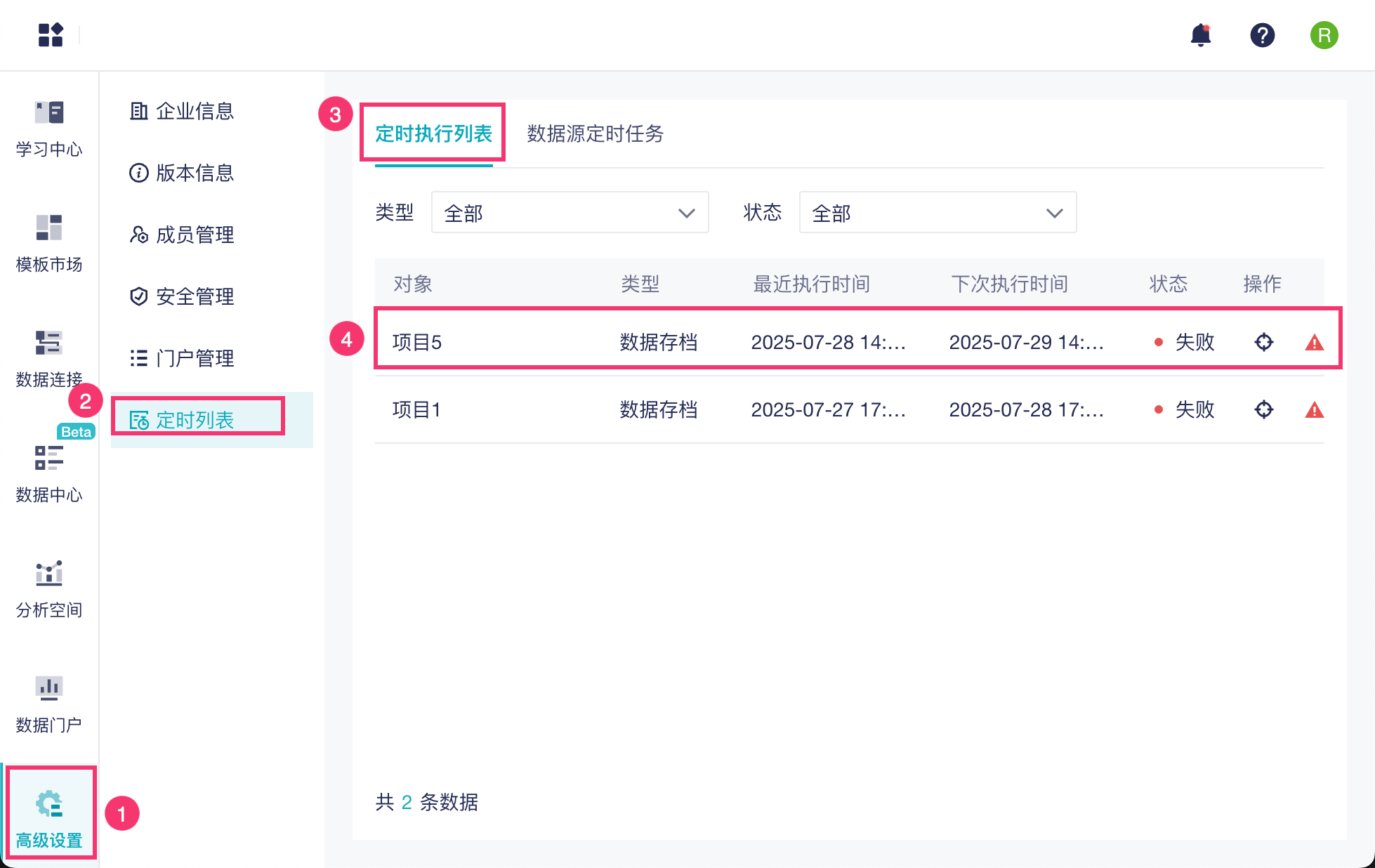Click the notification bell icon

pos(1201,35)
